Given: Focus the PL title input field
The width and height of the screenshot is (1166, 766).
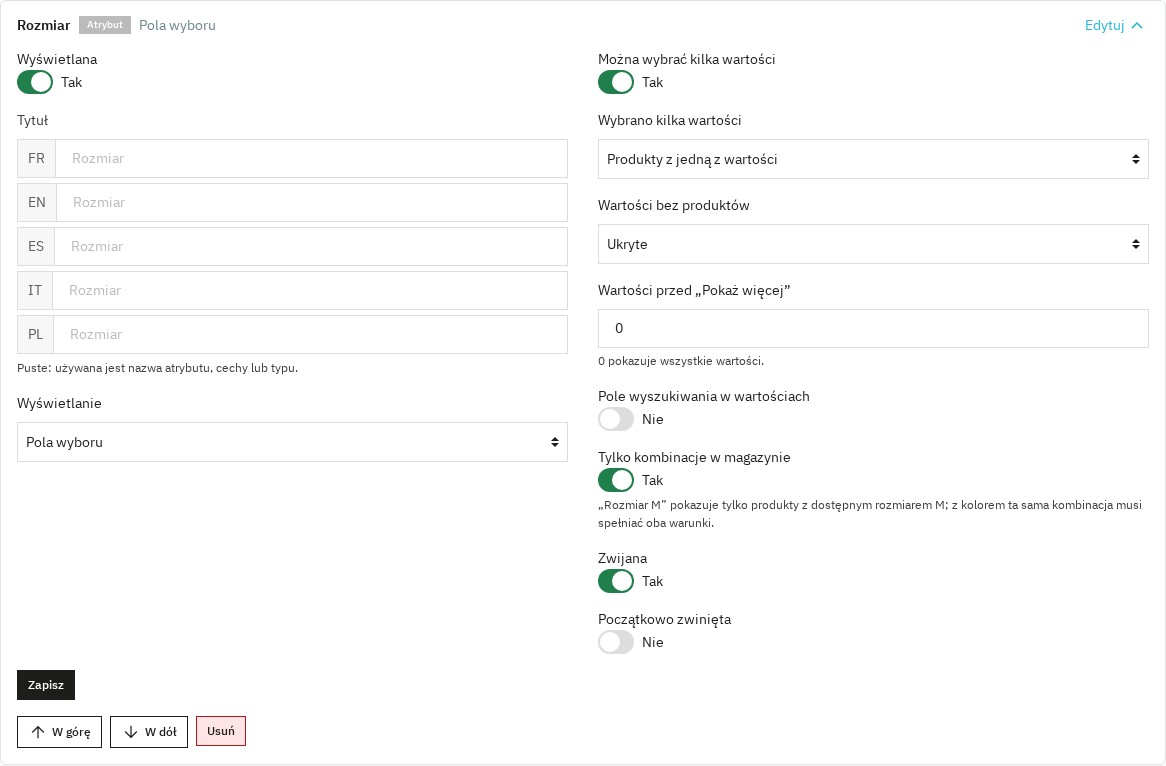Looking at the screenshot, I should coord(310,335).
